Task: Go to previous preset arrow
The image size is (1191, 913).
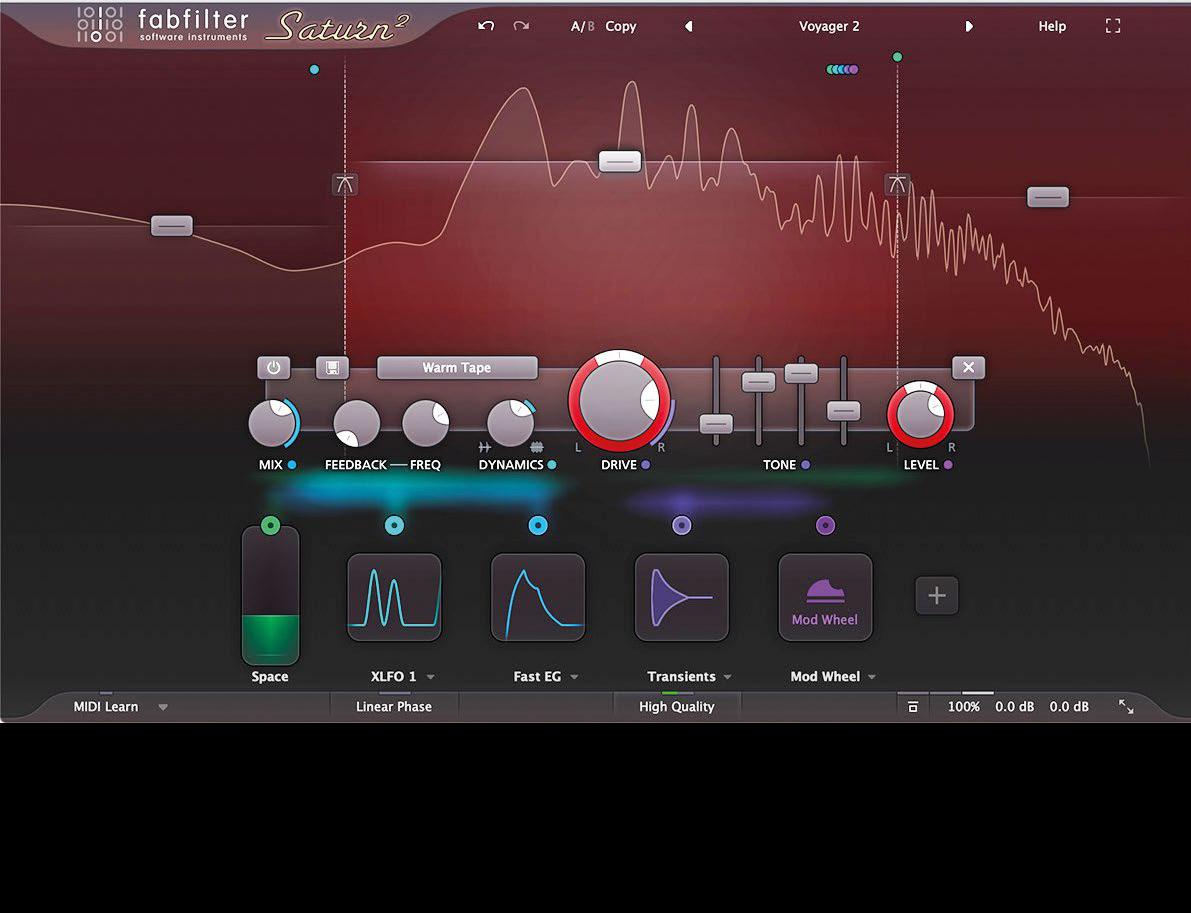Action: tap(688, 27)
